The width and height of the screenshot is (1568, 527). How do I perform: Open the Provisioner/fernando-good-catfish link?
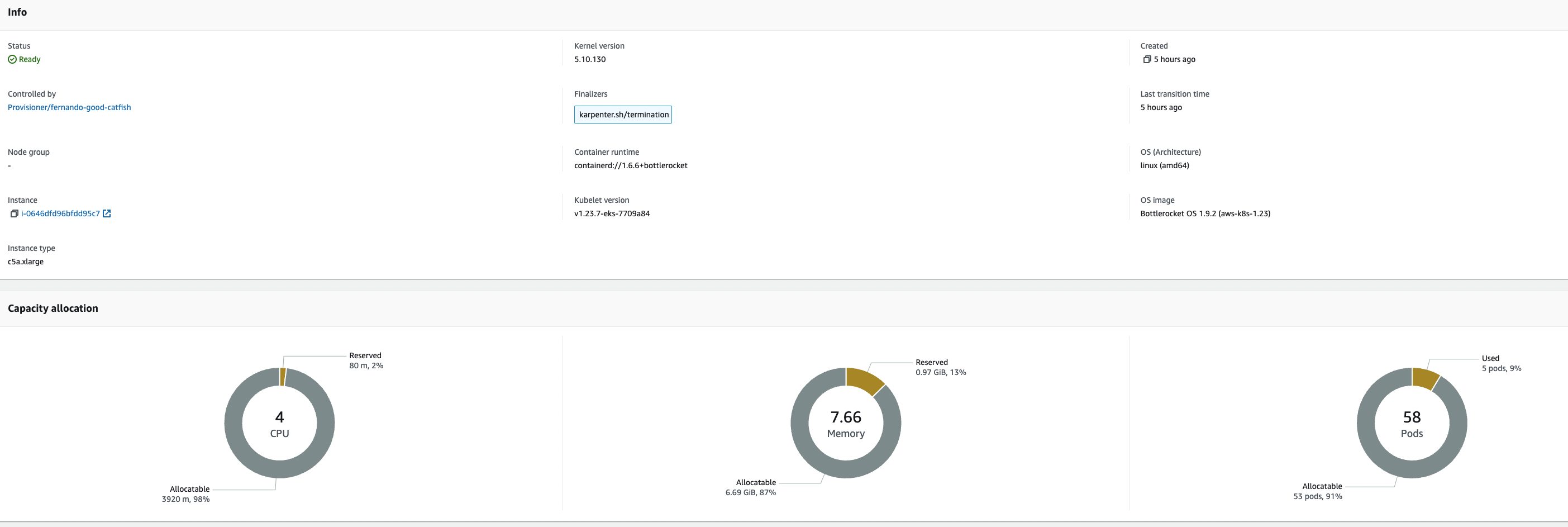click(x=69, y=107)
